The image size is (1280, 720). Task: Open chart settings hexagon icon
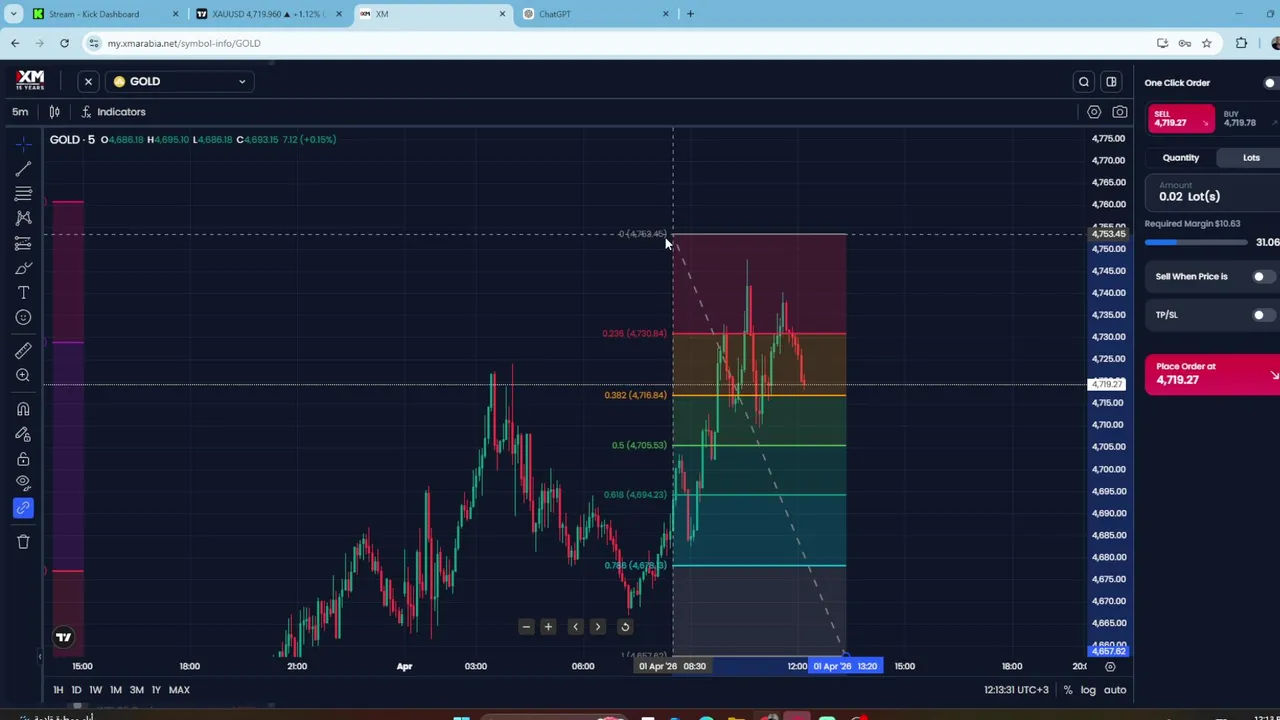[1094, 112]
